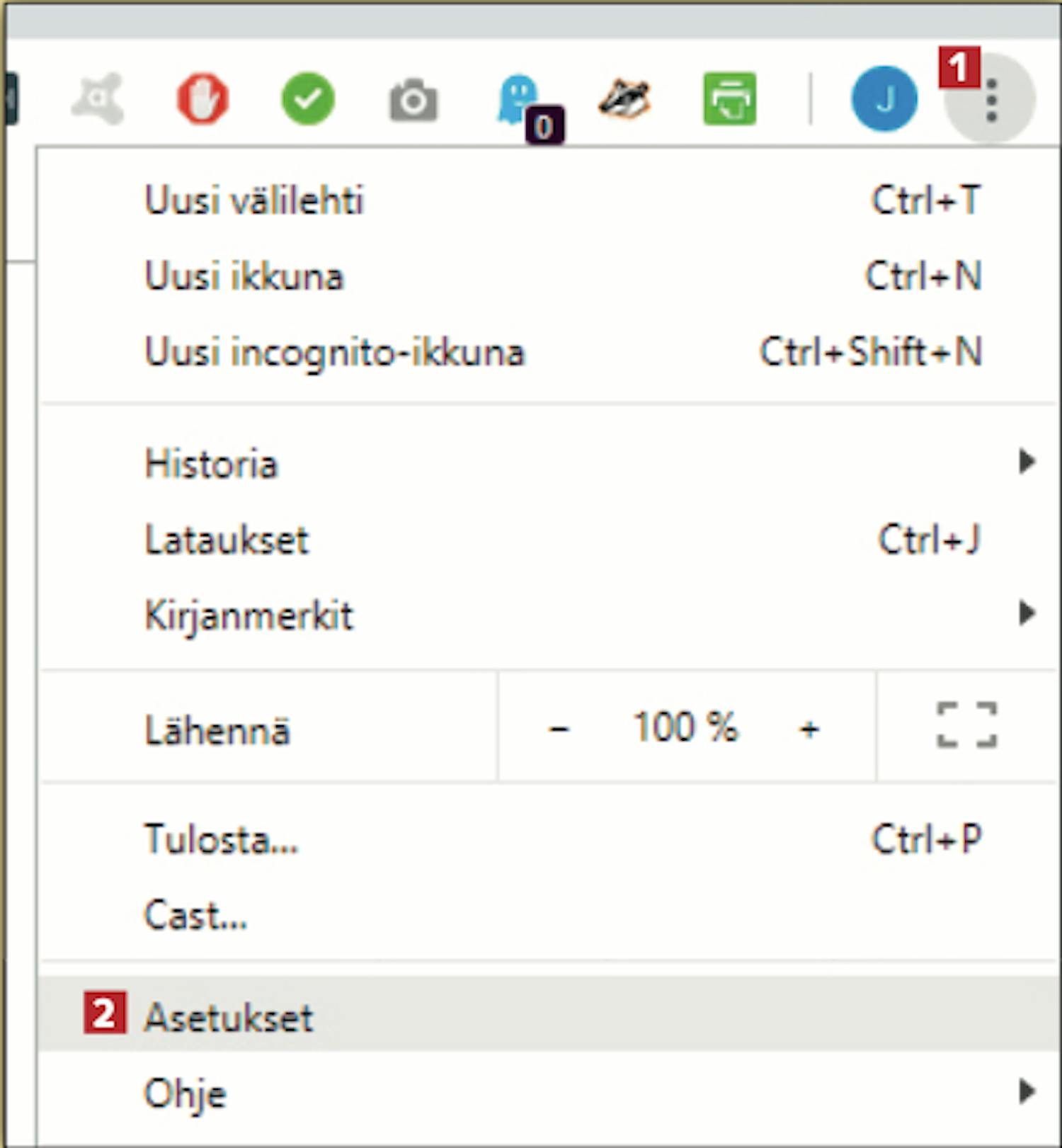The width and height of the screenshot is (1062, 1148).
Task: Click the Avast extension icon
Action: pyautogui.click(x=98, y=98)
